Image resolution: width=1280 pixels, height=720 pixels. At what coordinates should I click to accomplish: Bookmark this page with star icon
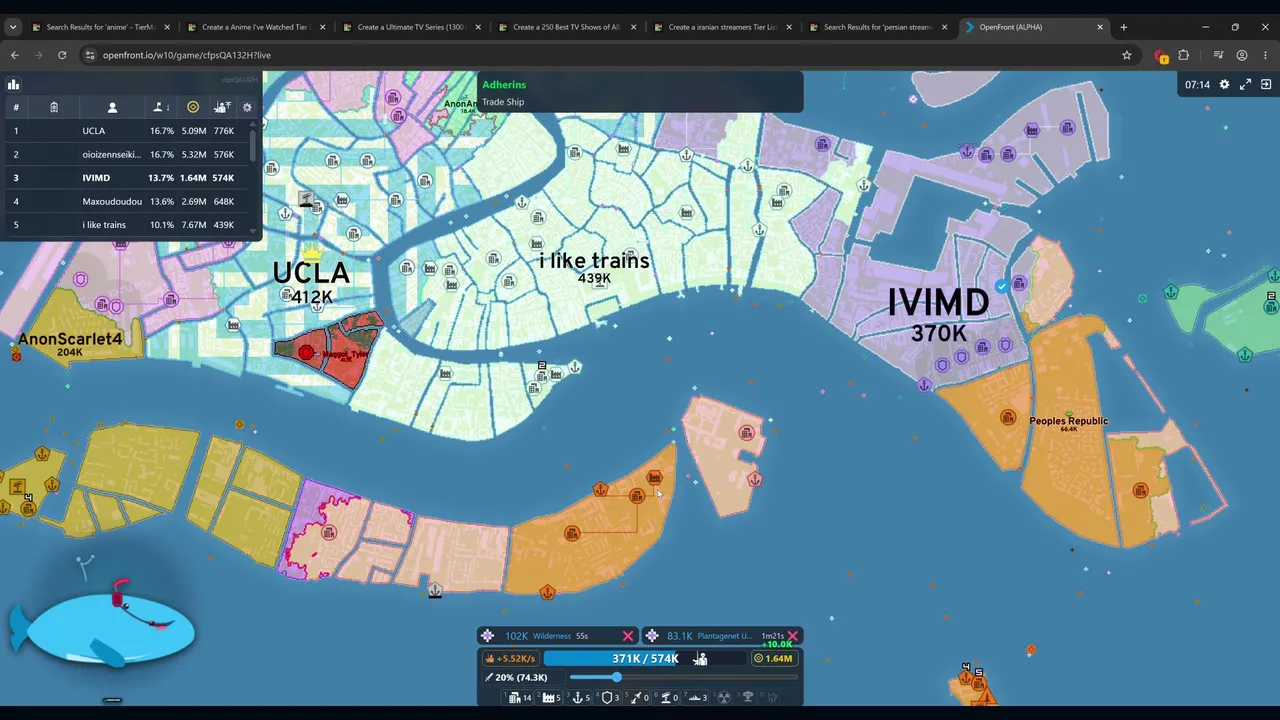[1126, 55]
